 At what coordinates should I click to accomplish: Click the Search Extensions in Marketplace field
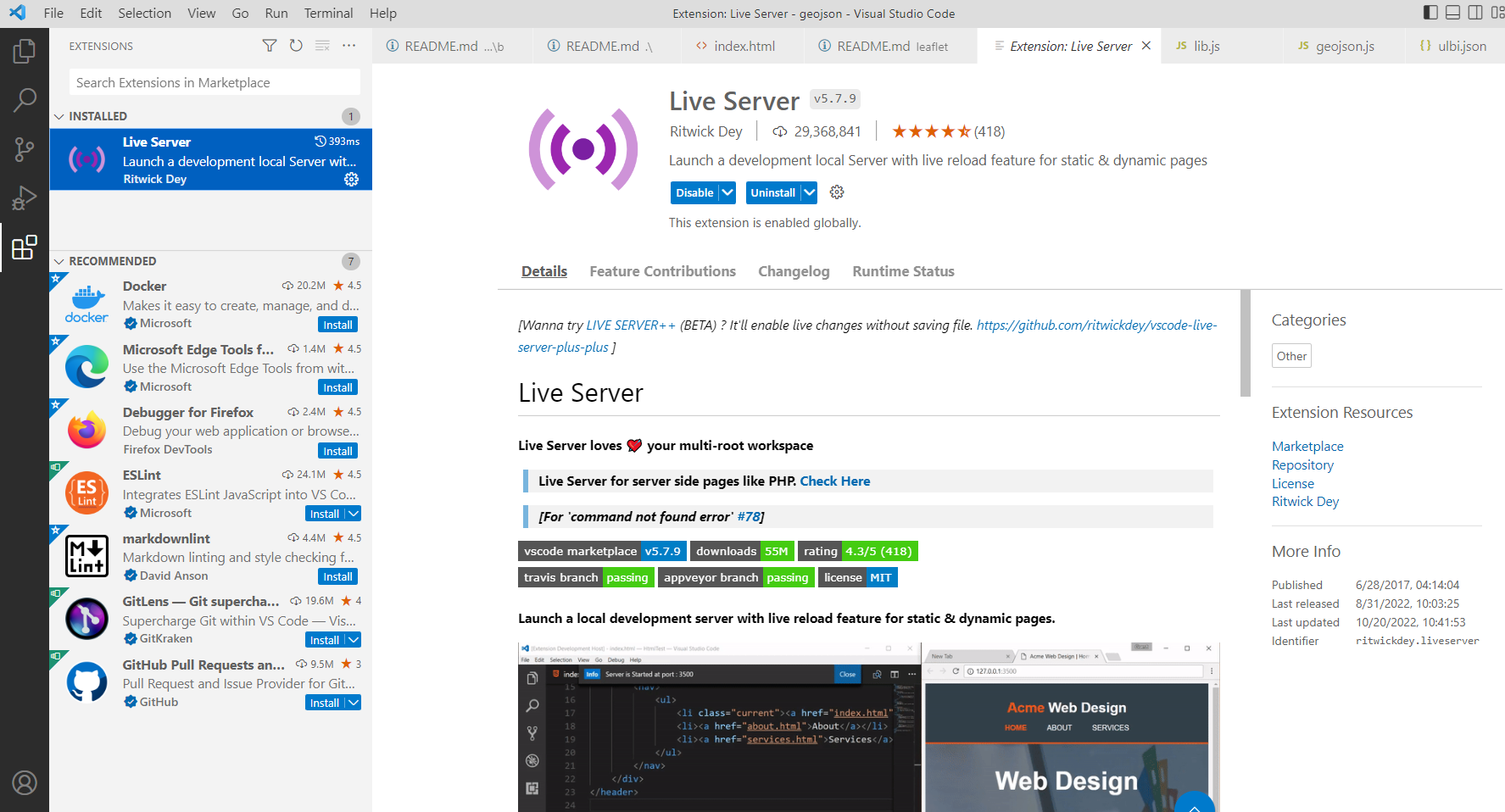point(213,82)
